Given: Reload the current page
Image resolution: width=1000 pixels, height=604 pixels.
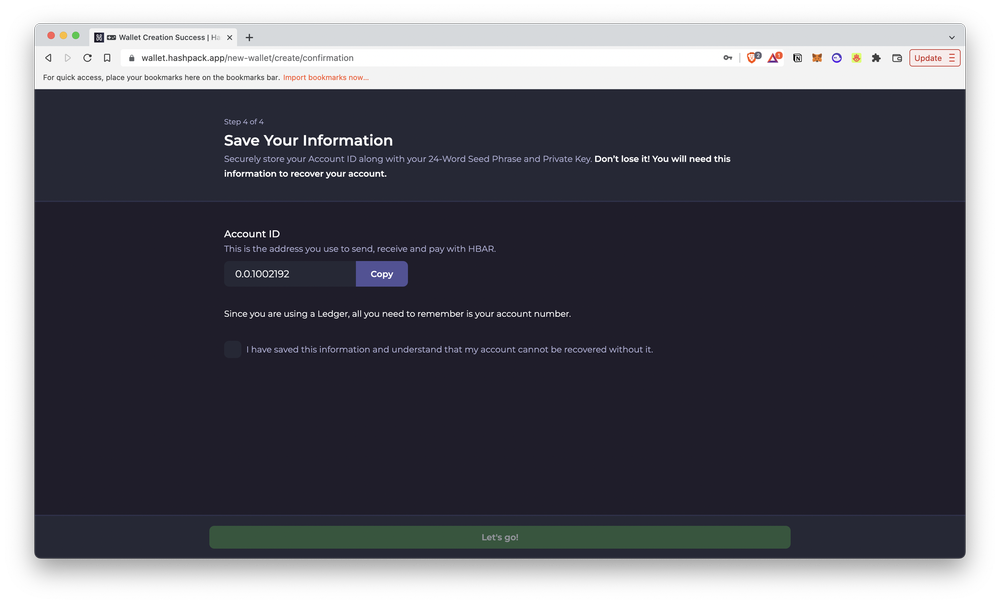Looking at the screenshot, I should [x=87, y=57].
